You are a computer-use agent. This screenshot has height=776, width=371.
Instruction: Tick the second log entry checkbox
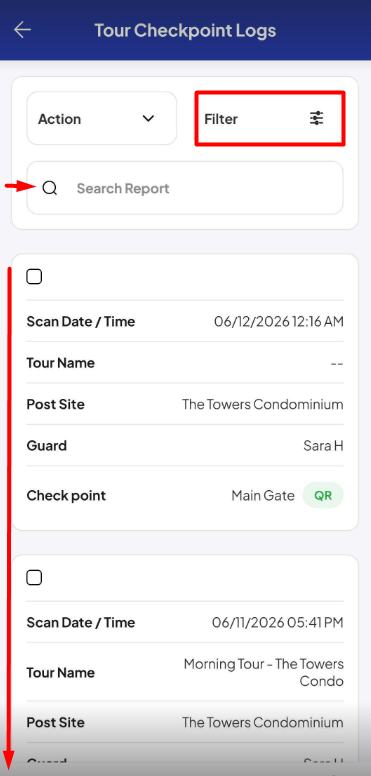(34, 578)
